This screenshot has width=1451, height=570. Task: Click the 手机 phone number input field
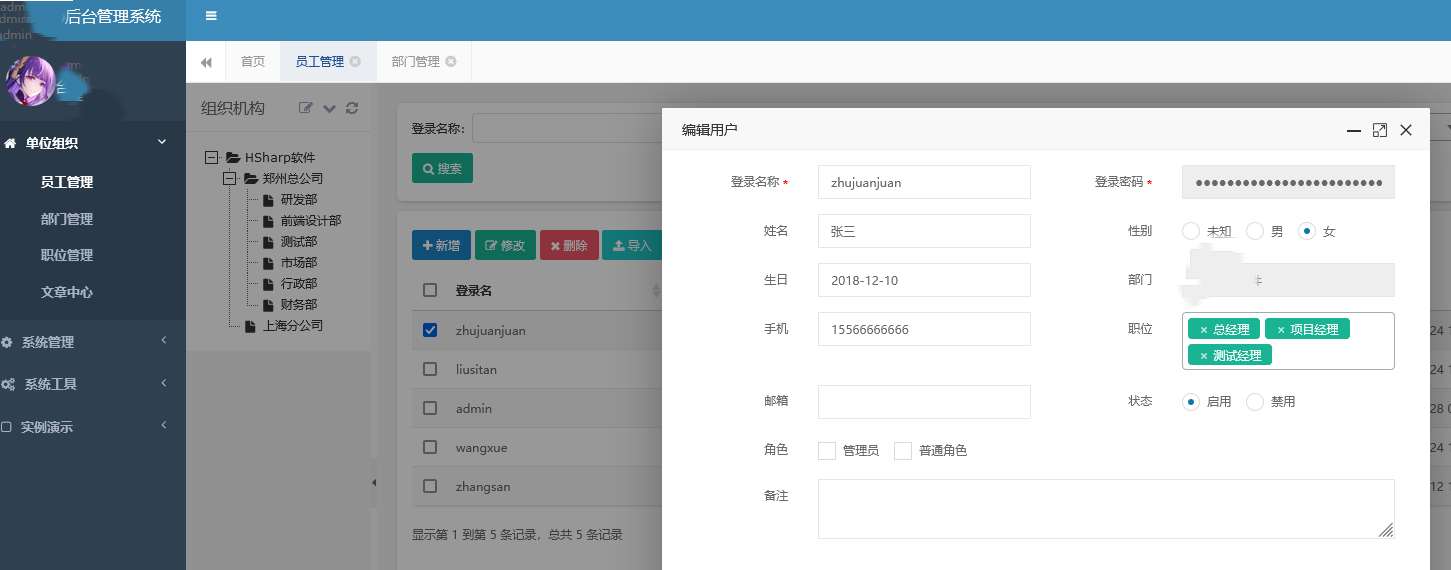click(x=923, y=329)
